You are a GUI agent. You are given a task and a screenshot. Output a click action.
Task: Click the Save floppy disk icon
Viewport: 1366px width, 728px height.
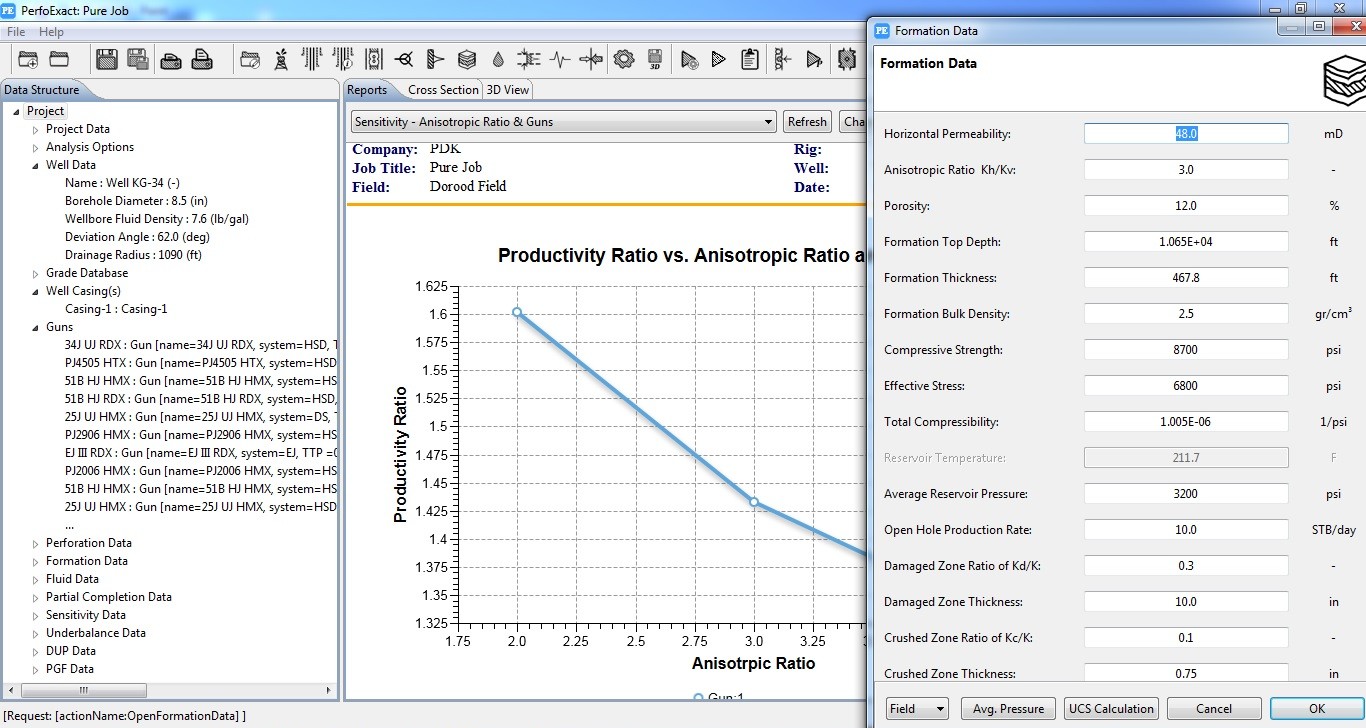pos(106,60)
